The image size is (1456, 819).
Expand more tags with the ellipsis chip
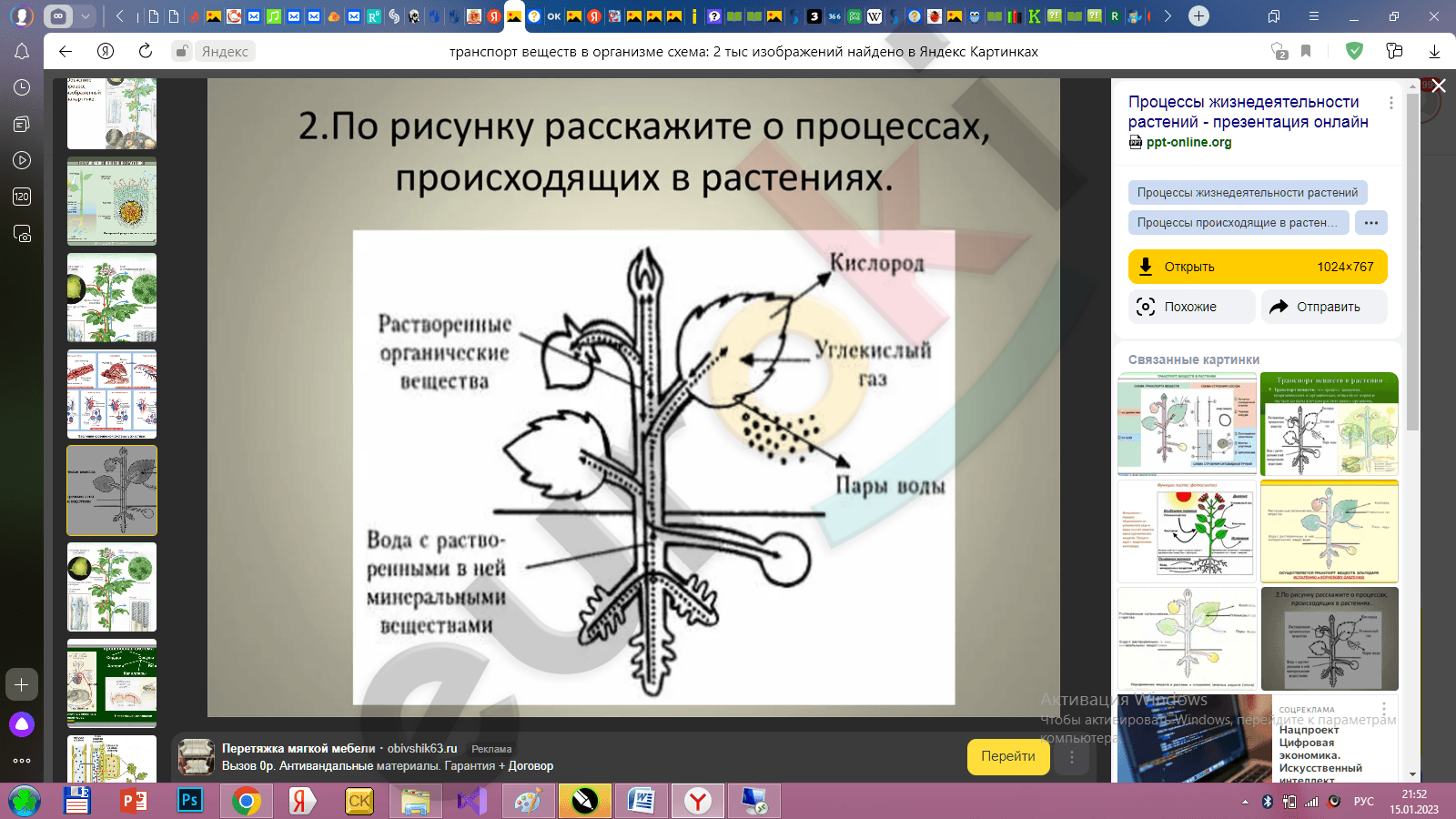tap(1371, 223)
